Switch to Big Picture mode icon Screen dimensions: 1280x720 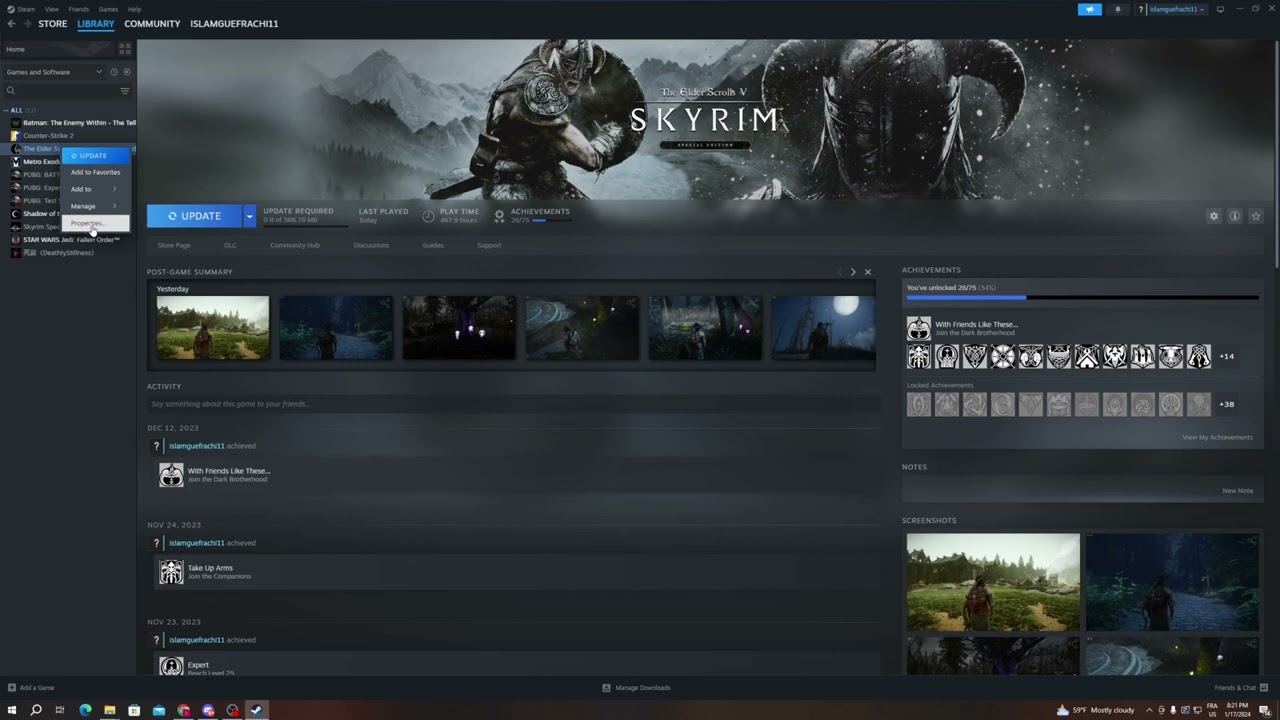(1220, 9)
